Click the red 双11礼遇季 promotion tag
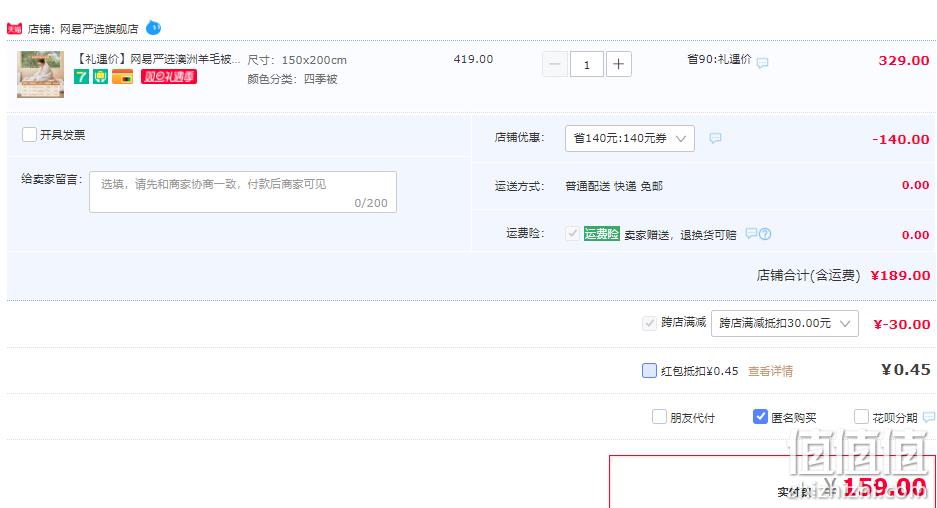The width and height of the screenshot is (937, 508). pyautogui.click(x=169, y=76)
